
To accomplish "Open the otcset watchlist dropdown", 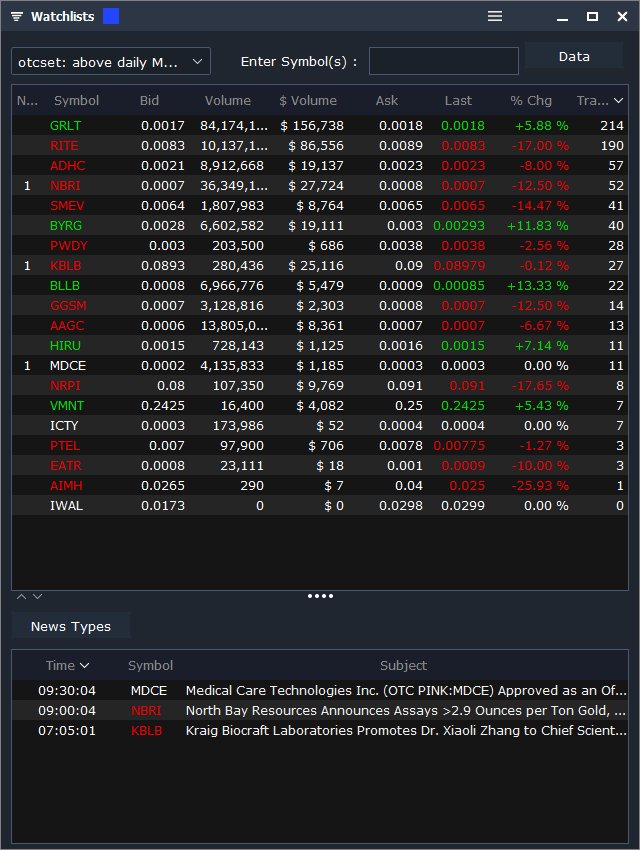I will (x=111, y=62).
